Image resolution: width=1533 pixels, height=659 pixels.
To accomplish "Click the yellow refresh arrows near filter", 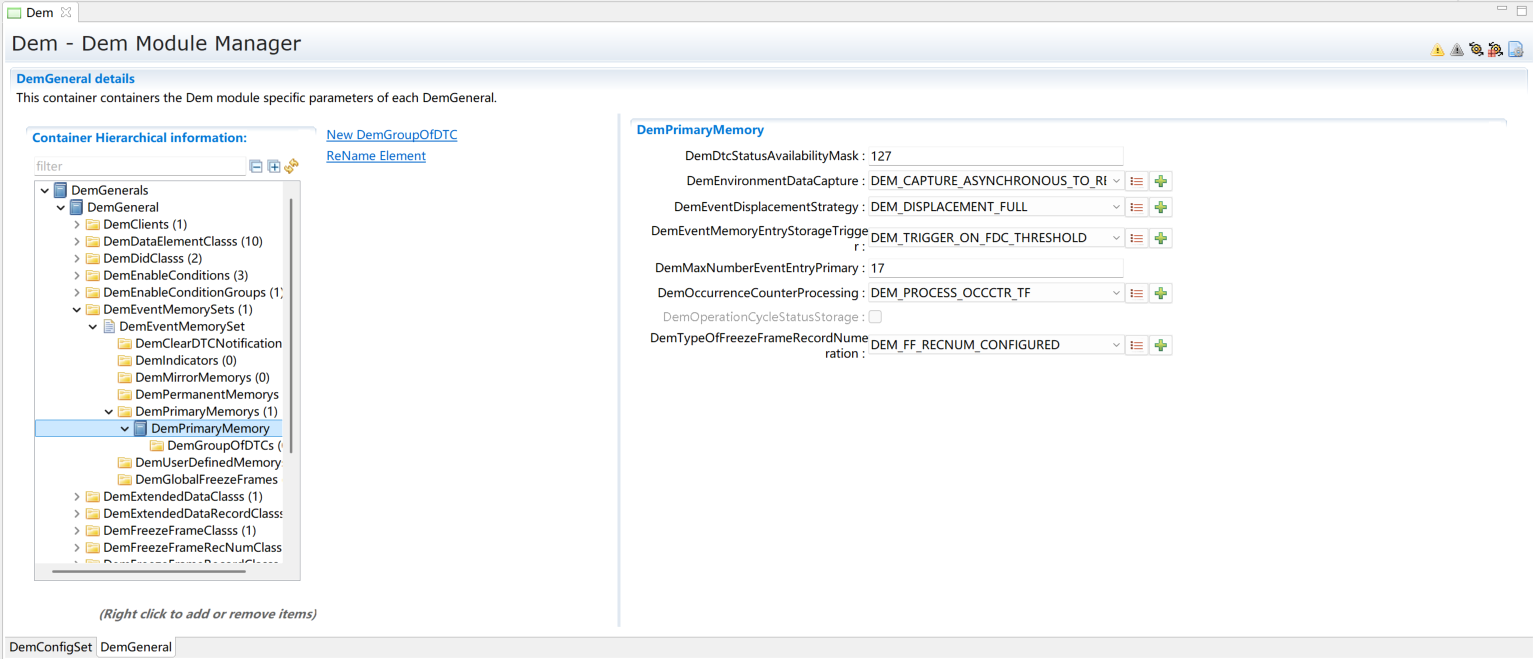I will pos(291,167).
